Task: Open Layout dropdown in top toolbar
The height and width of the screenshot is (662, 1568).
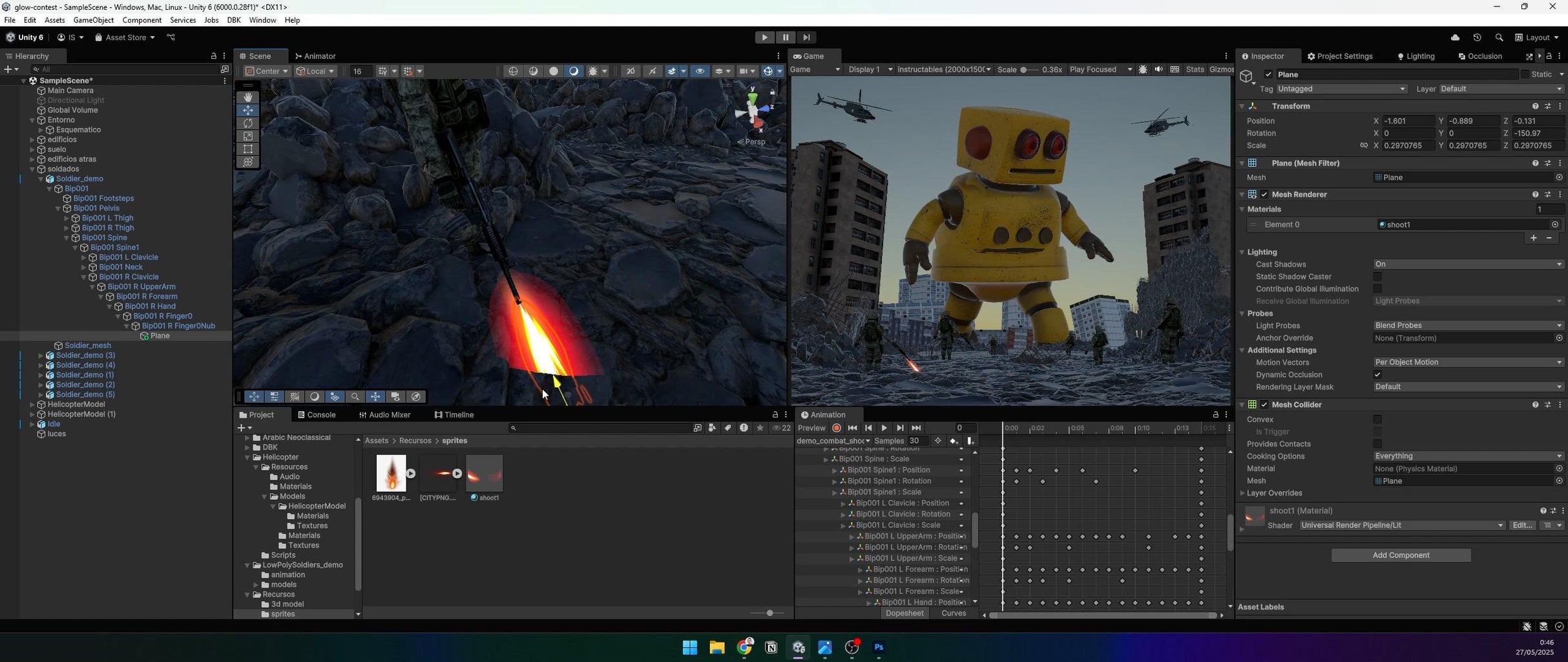Action: point(1537,37)
